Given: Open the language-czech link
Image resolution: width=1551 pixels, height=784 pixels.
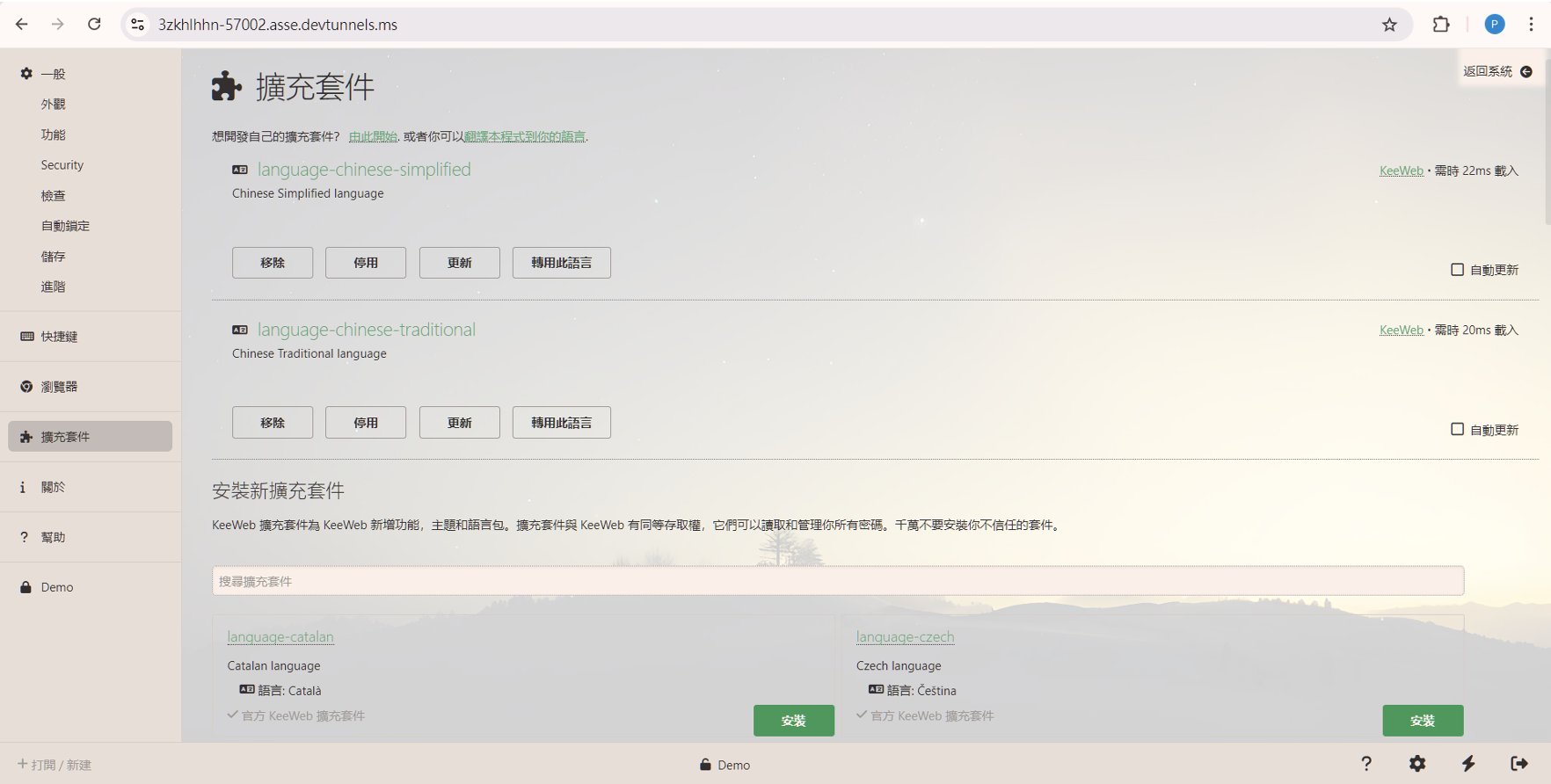Looking at the screenshot, I should coord(905,637).
